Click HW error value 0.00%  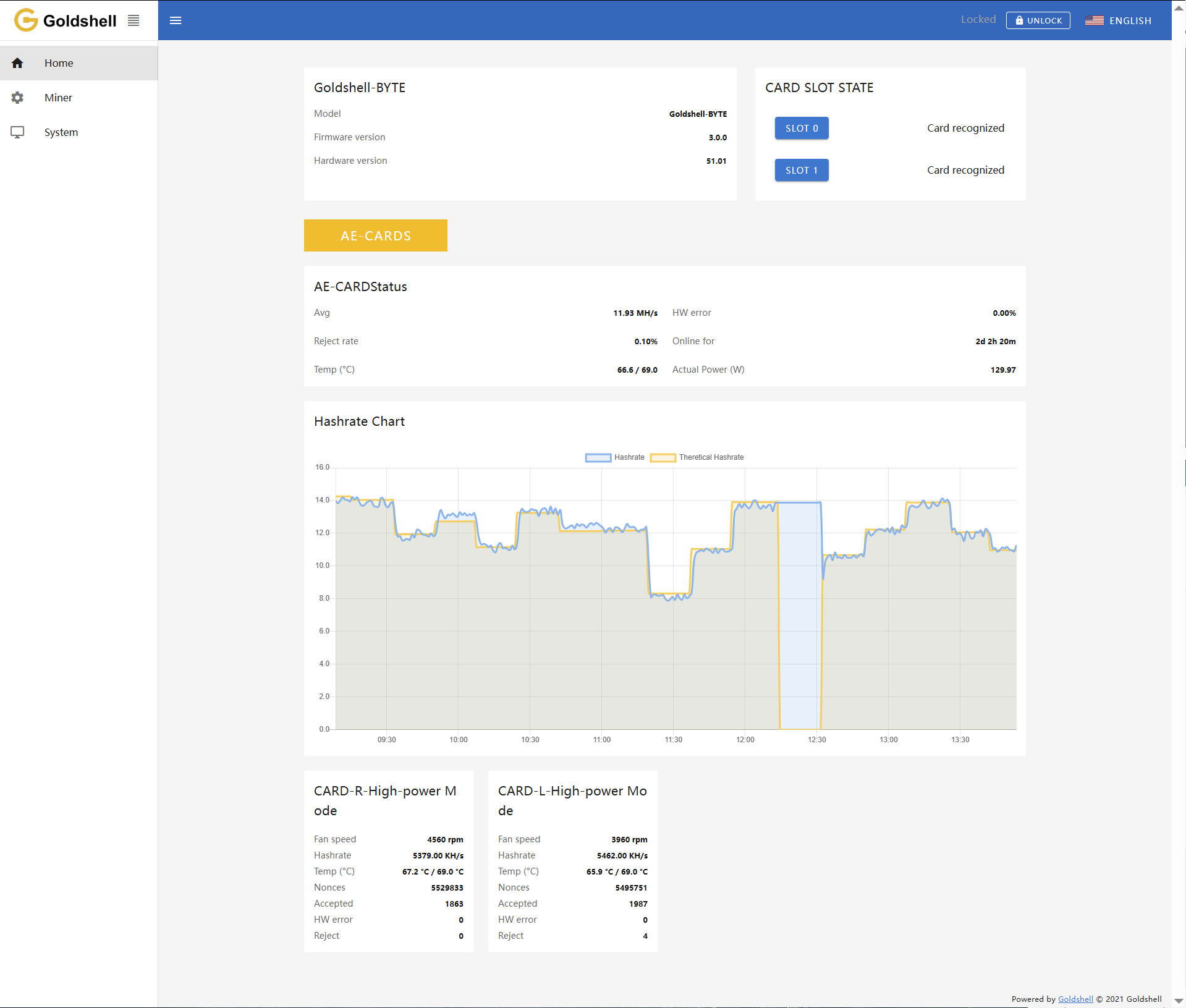pos(1004,313)
